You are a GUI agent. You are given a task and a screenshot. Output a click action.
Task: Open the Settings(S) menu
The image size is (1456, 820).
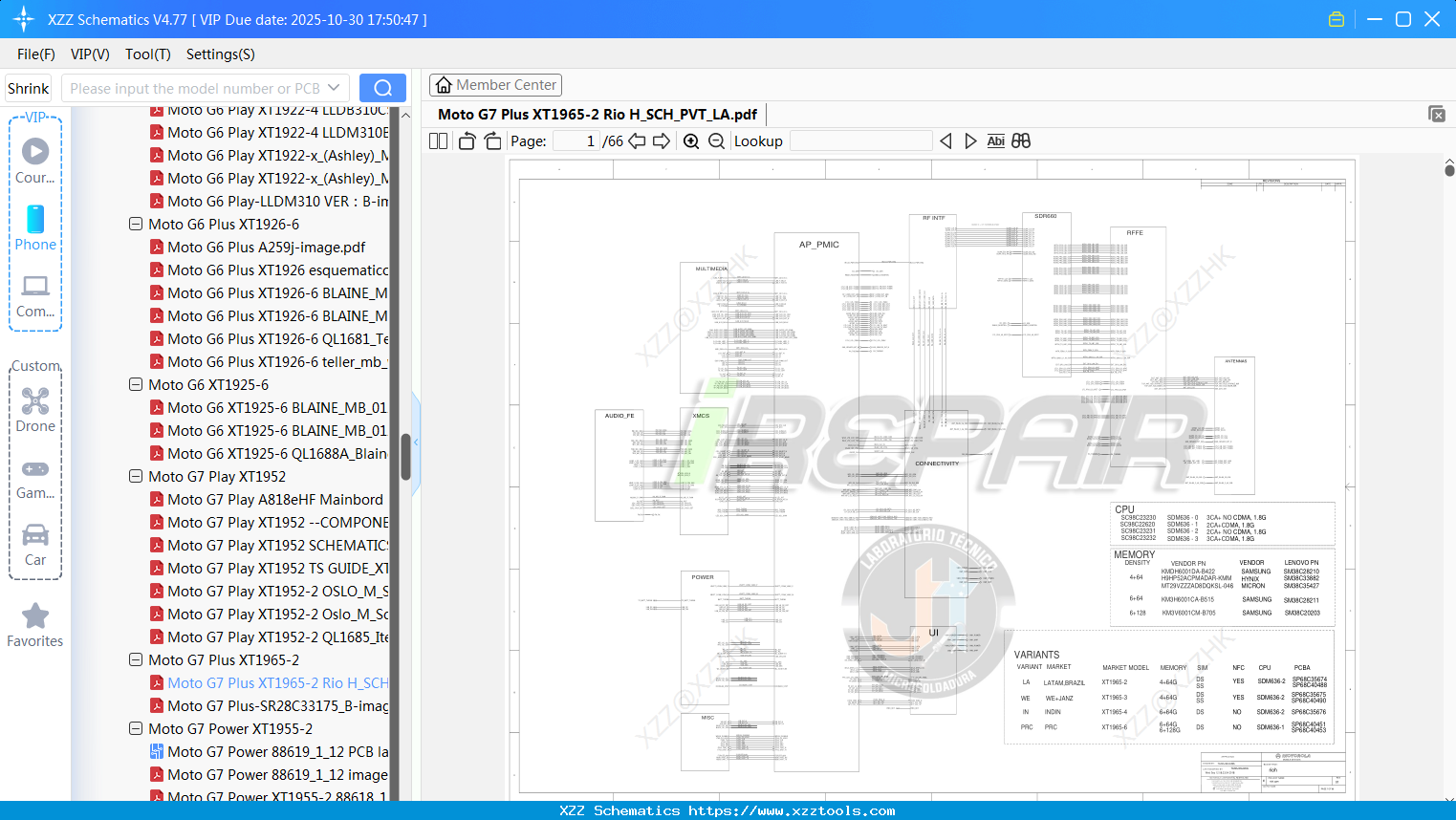(x=221, y=54)
